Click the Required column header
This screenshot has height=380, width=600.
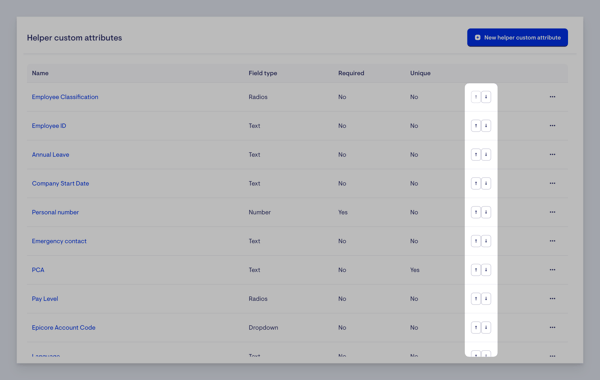(x=351, y=73)
